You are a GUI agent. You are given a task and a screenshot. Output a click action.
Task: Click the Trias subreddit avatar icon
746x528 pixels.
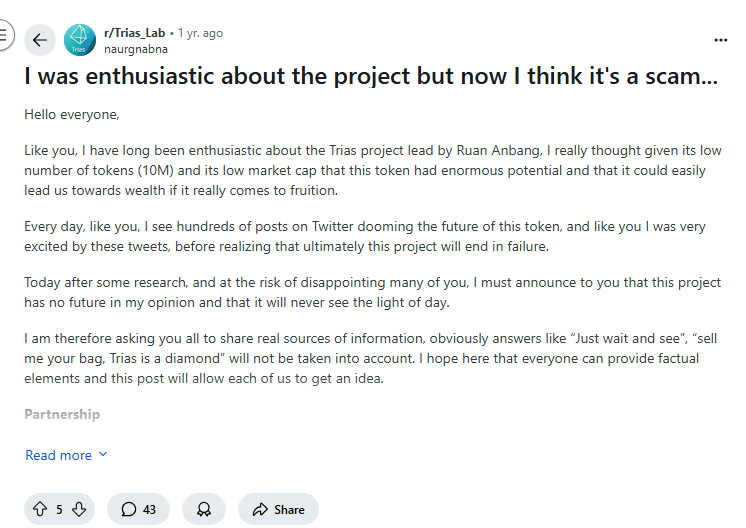[x=80, y=40]
